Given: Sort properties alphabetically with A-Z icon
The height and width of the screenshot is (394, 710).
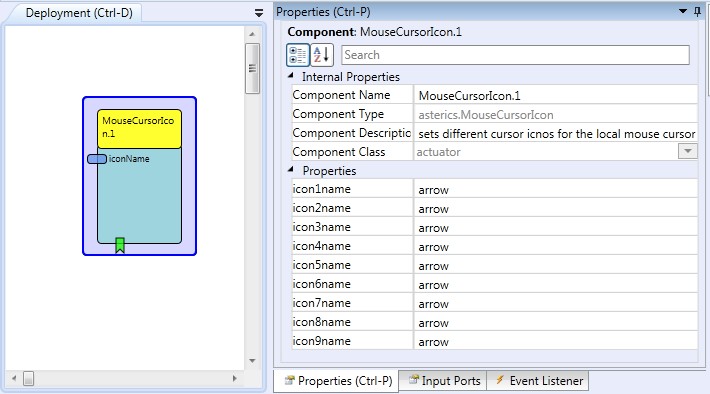Looking at the screenshot, I should tap(321, 55).
